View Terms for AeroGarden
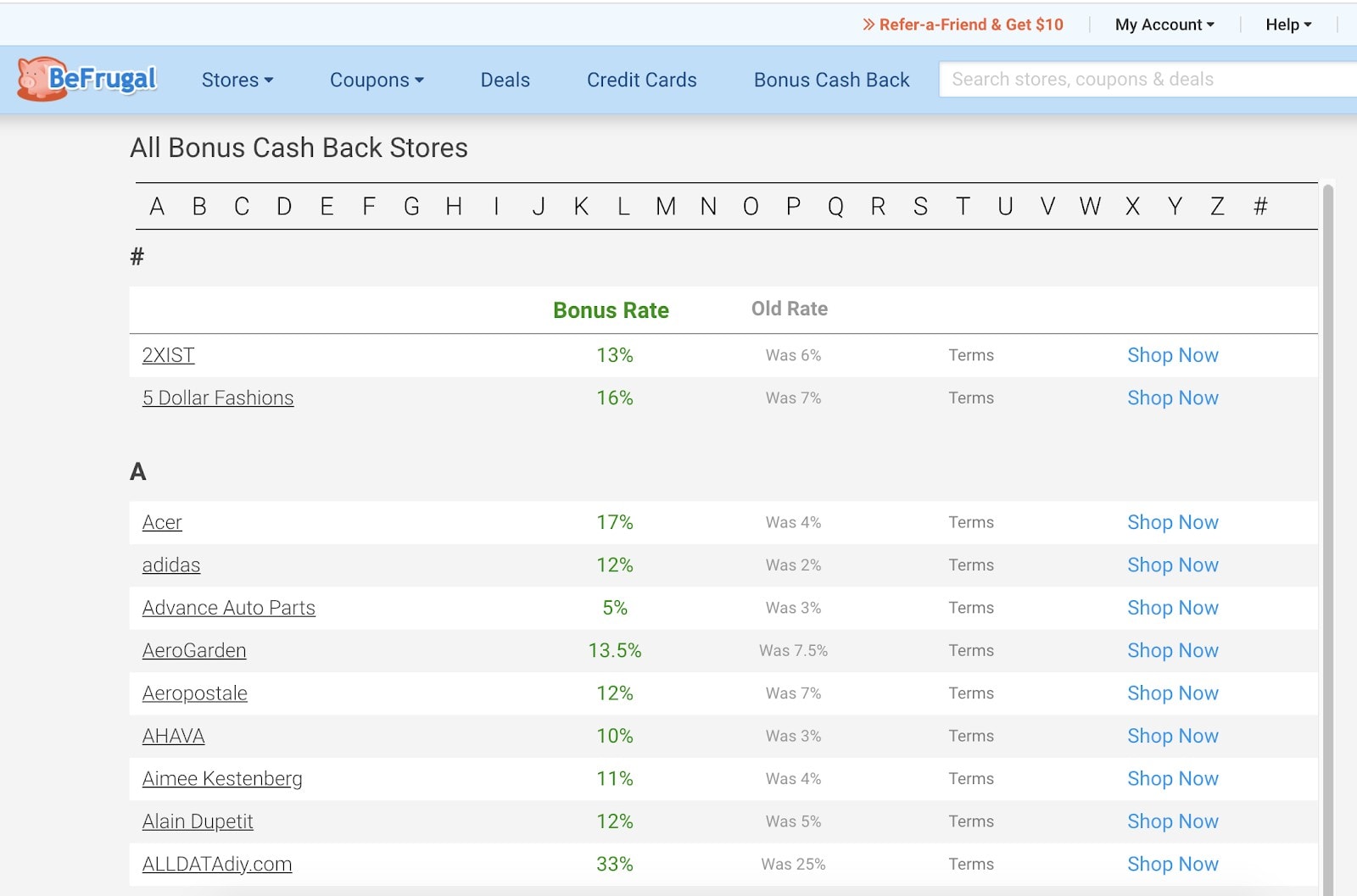1357x896 pixels. tap(971, 650)
